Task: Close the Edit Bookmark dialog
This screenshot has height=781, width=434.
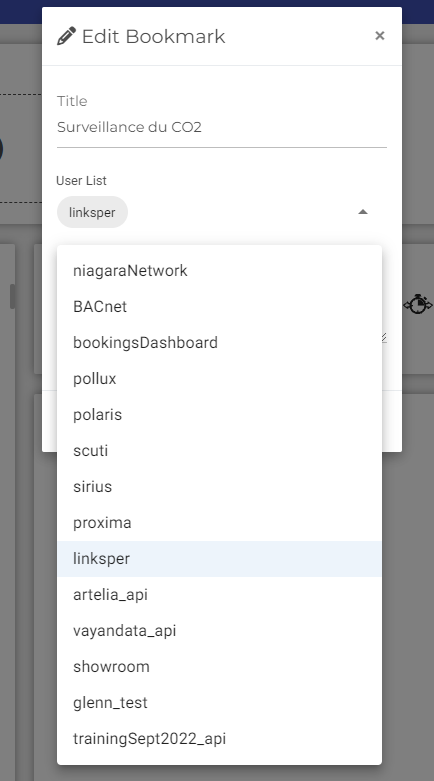Action: (380, 36)
